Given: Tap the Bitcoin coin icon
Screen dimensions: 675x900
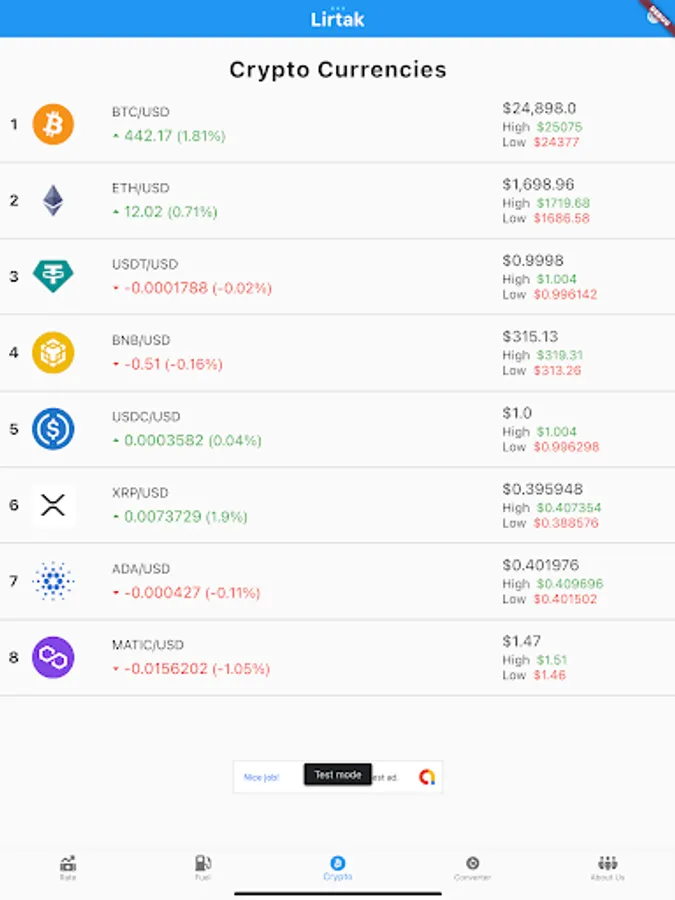Looking at the screenshot, I should (53, 124).
